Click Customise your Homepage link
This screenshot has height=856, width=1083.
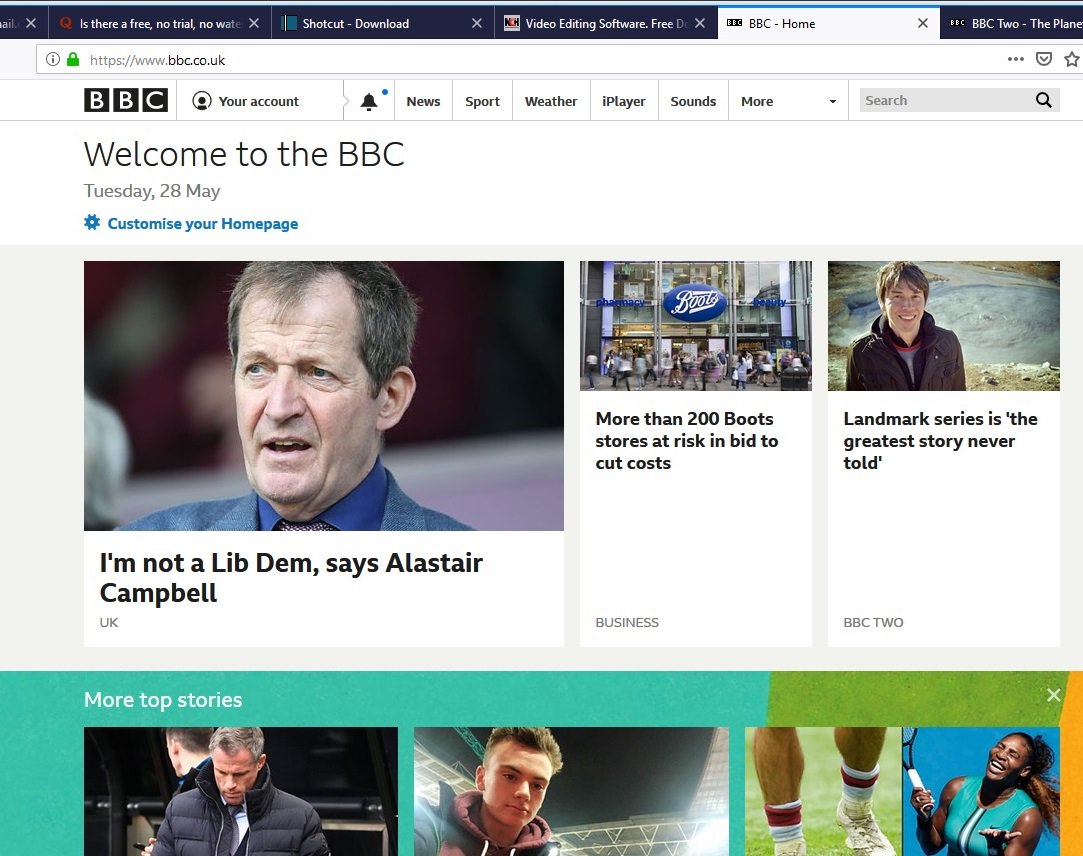click(202, 223)
